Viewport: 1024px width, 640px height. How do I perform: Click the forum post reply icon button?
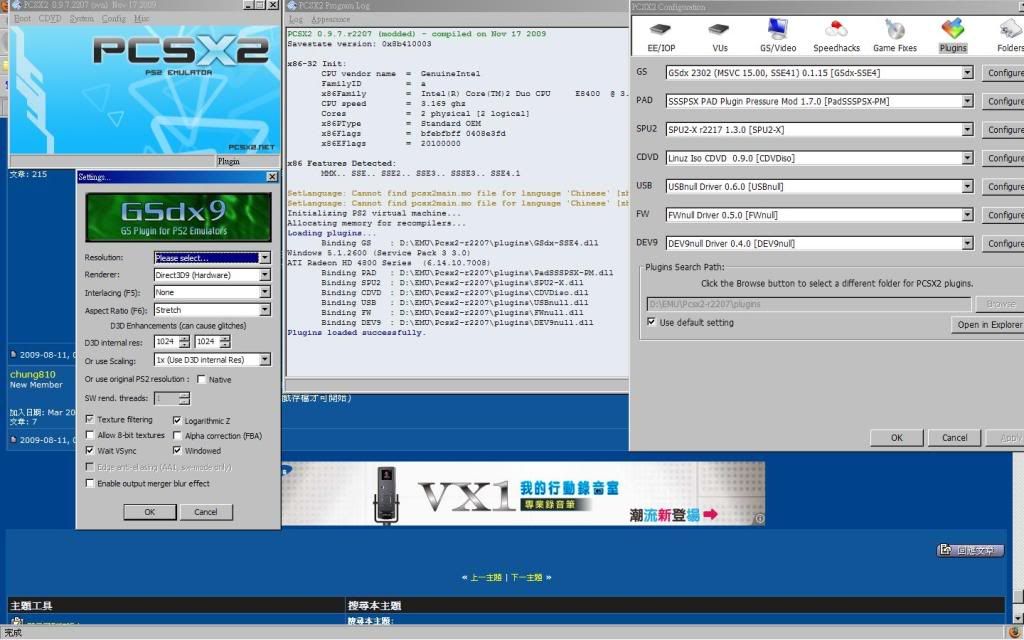tap(970, 550)
